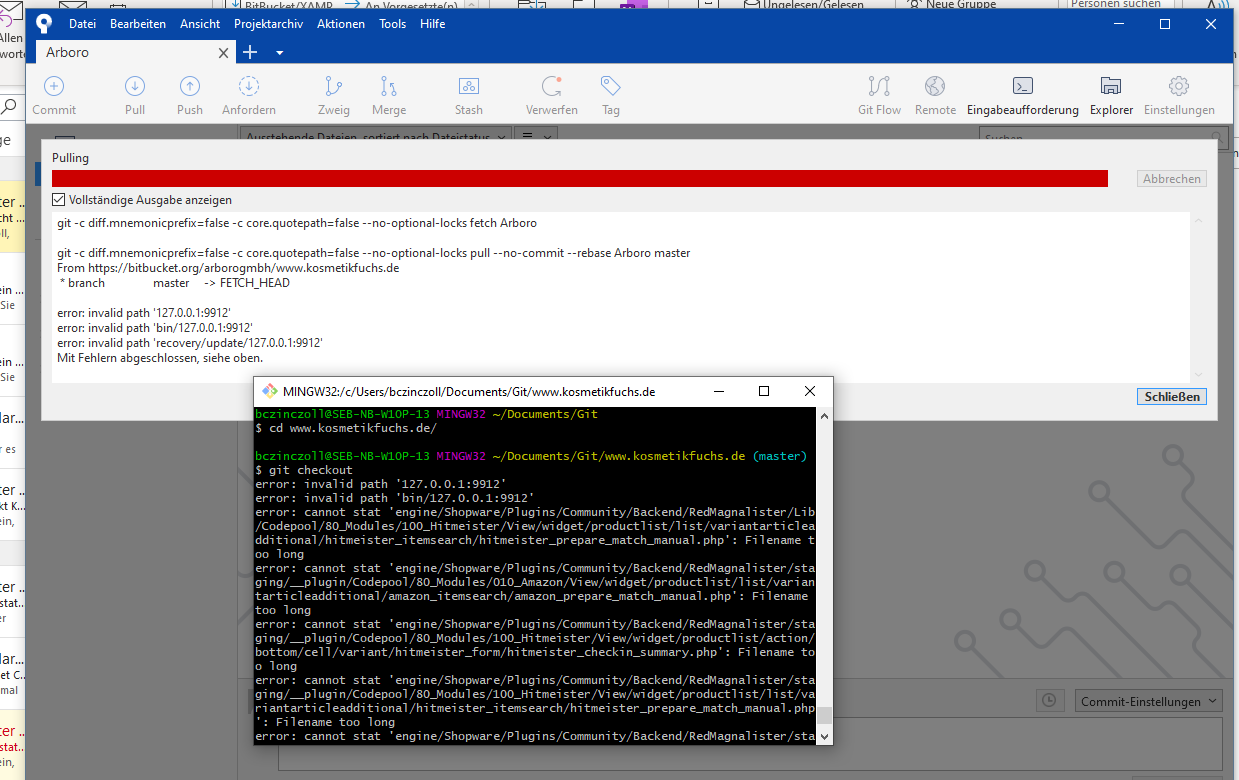
Task: Open a new tab with plus icon
Action: [250, 52]
